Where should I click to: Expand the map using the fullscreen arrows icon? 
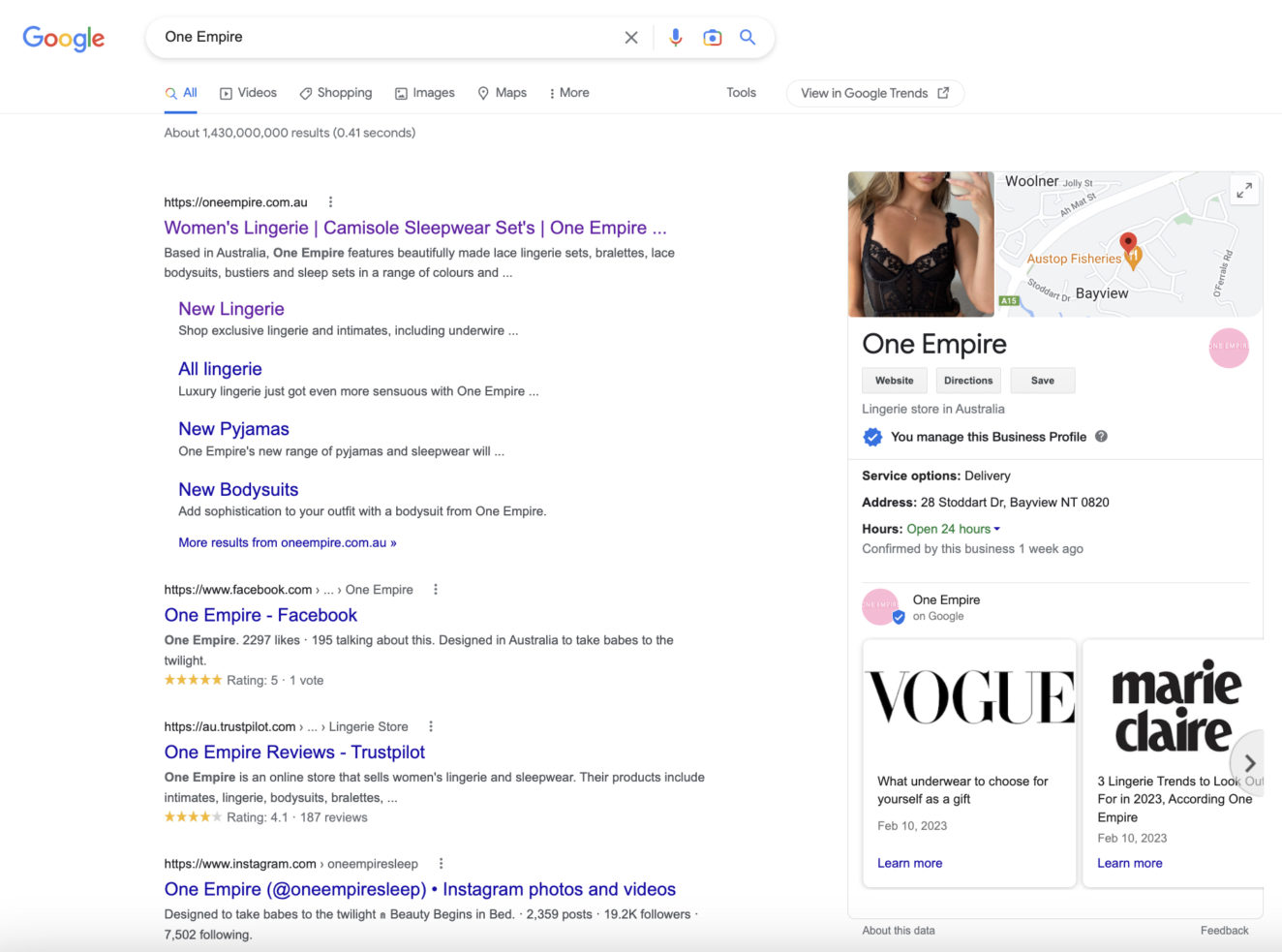point(1243,189)
